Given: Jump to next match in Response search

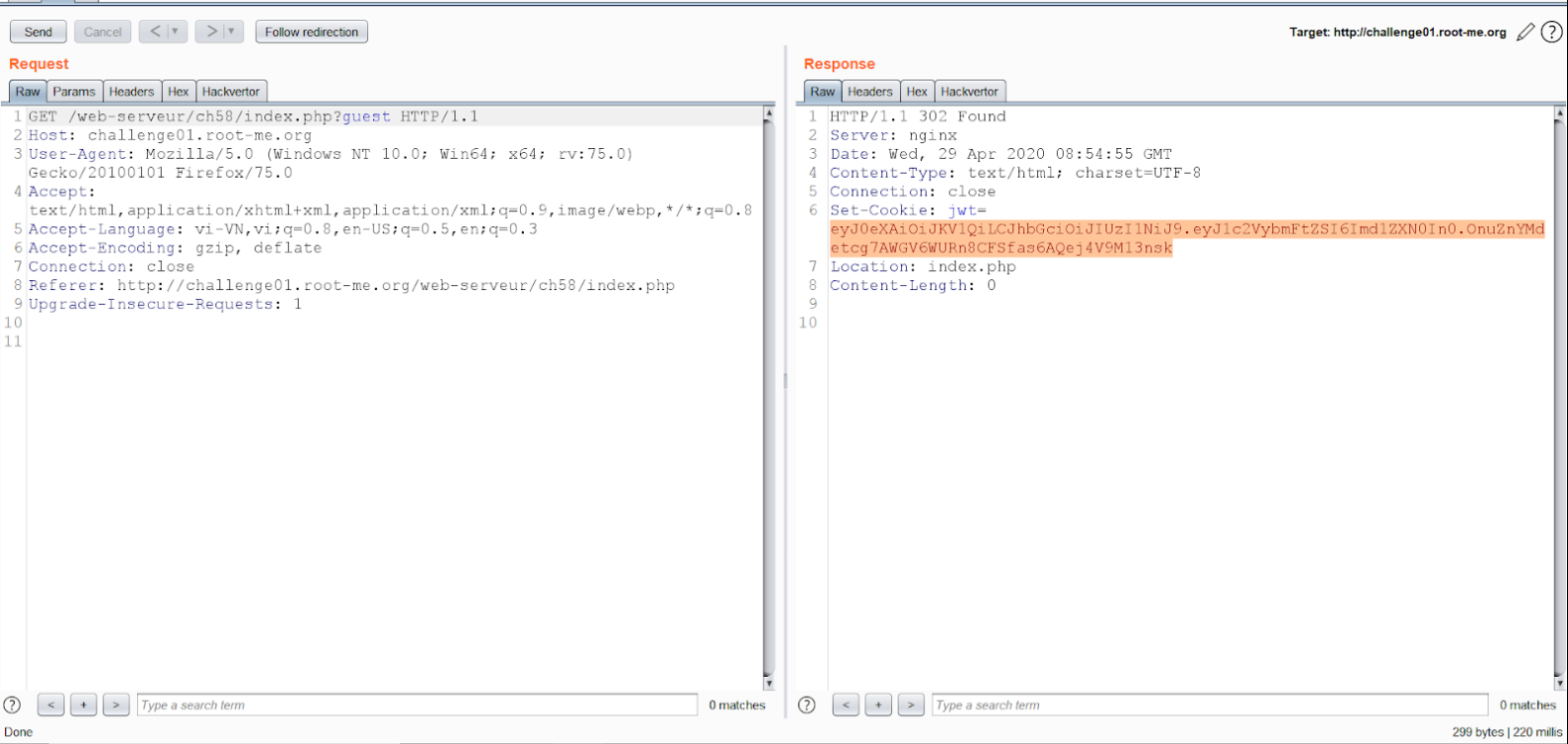Looking at the screenshot, I should pos(911,705).
